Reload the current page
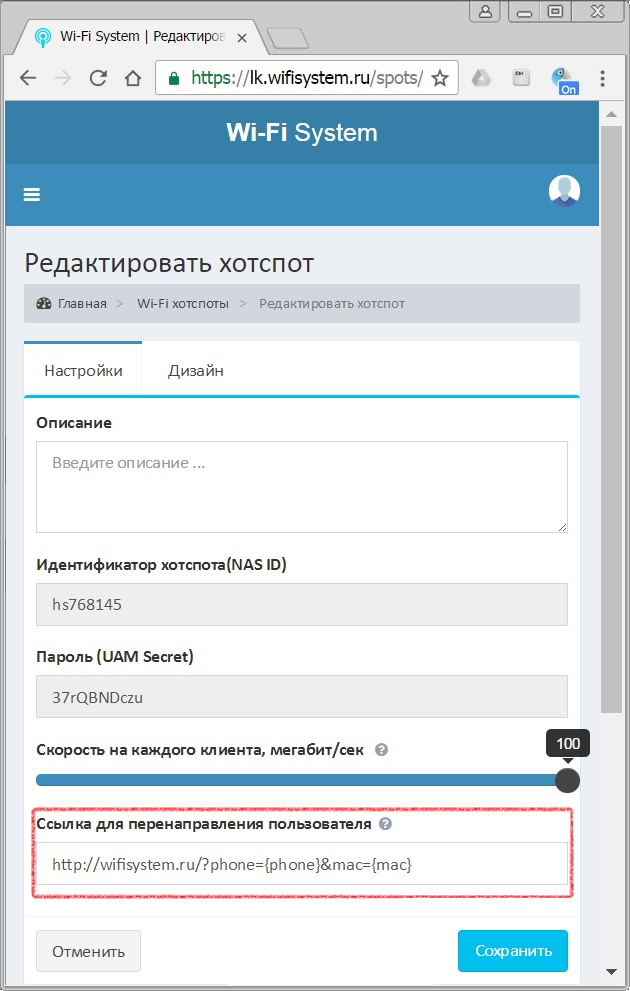The height and width of the screenshot is (991, 630). 98,78
